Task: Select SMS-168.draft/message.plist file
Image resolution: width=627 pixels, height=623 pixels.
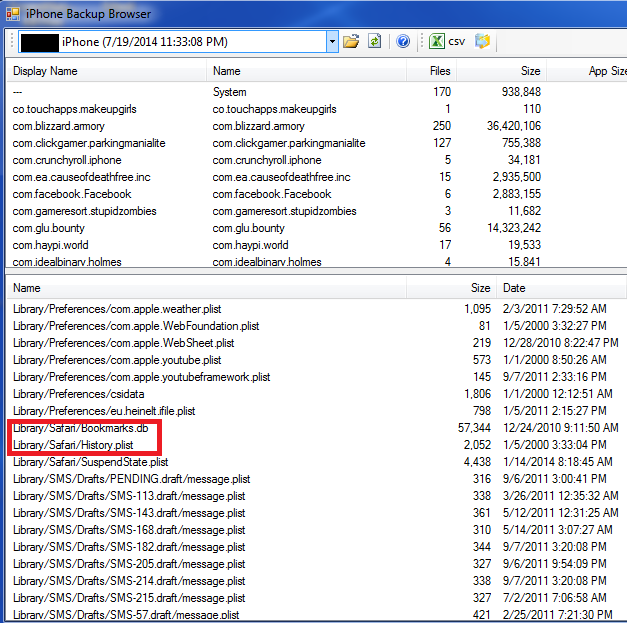Action: point(317,530)
